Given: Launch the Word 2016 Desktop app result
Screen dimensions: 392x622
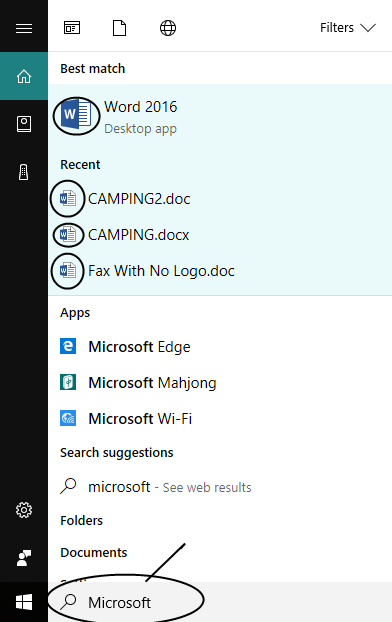Looking at the screenshot, I should [x=220, y=117].
